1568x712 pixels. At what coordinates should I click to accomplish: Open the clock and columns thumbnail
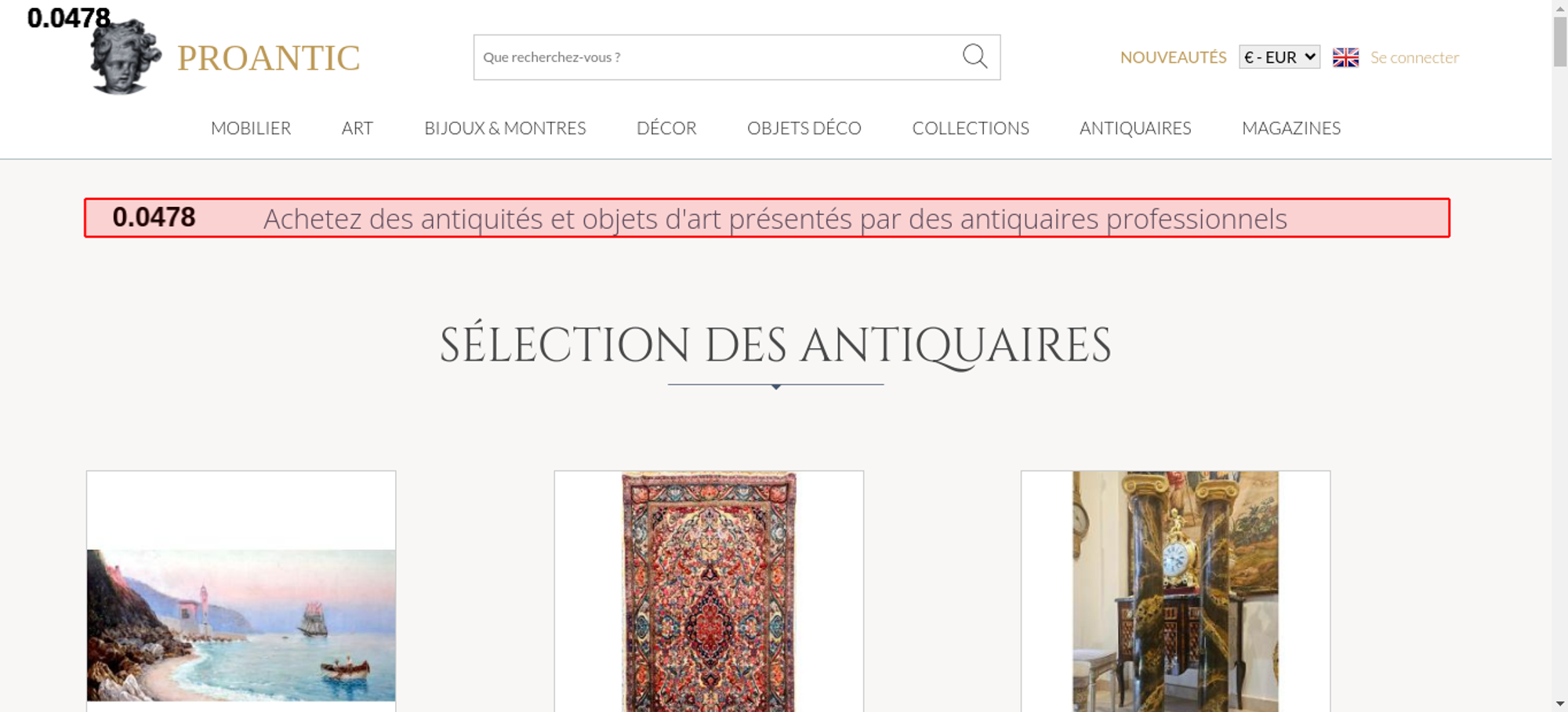coord(1175,592)
